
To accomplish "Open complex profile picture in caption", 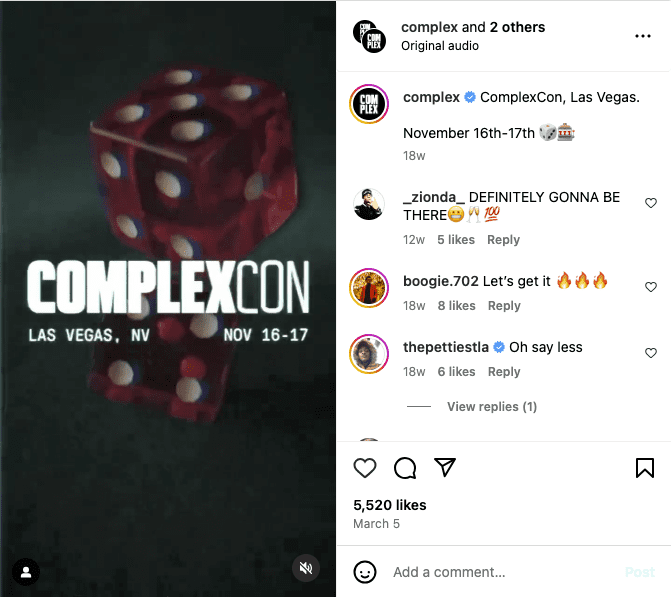I will click(369, 104).
